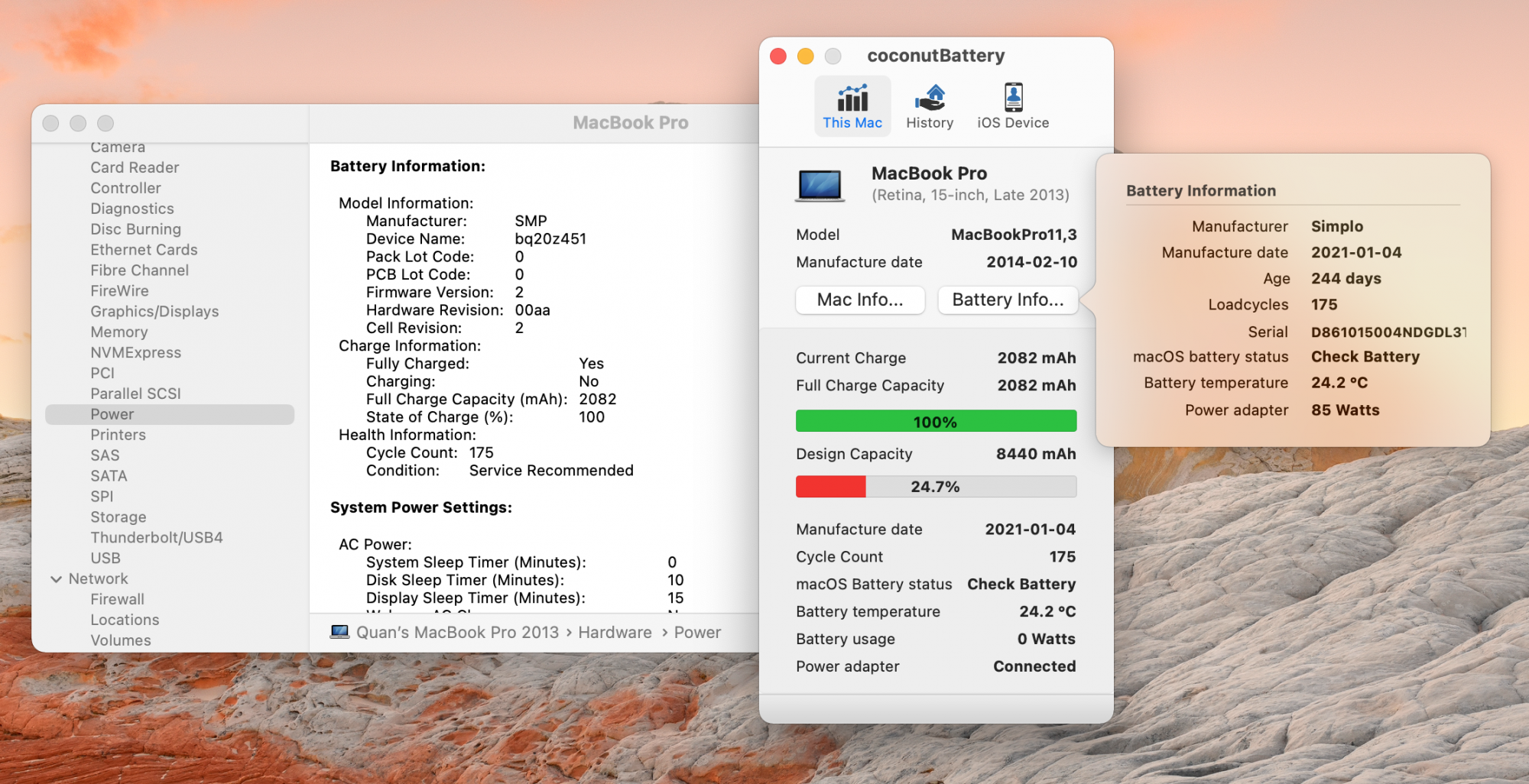Click the Current Charge 2082 mAh value
This screenshot has height=784, width=1529.
(x=1037, y=358)
